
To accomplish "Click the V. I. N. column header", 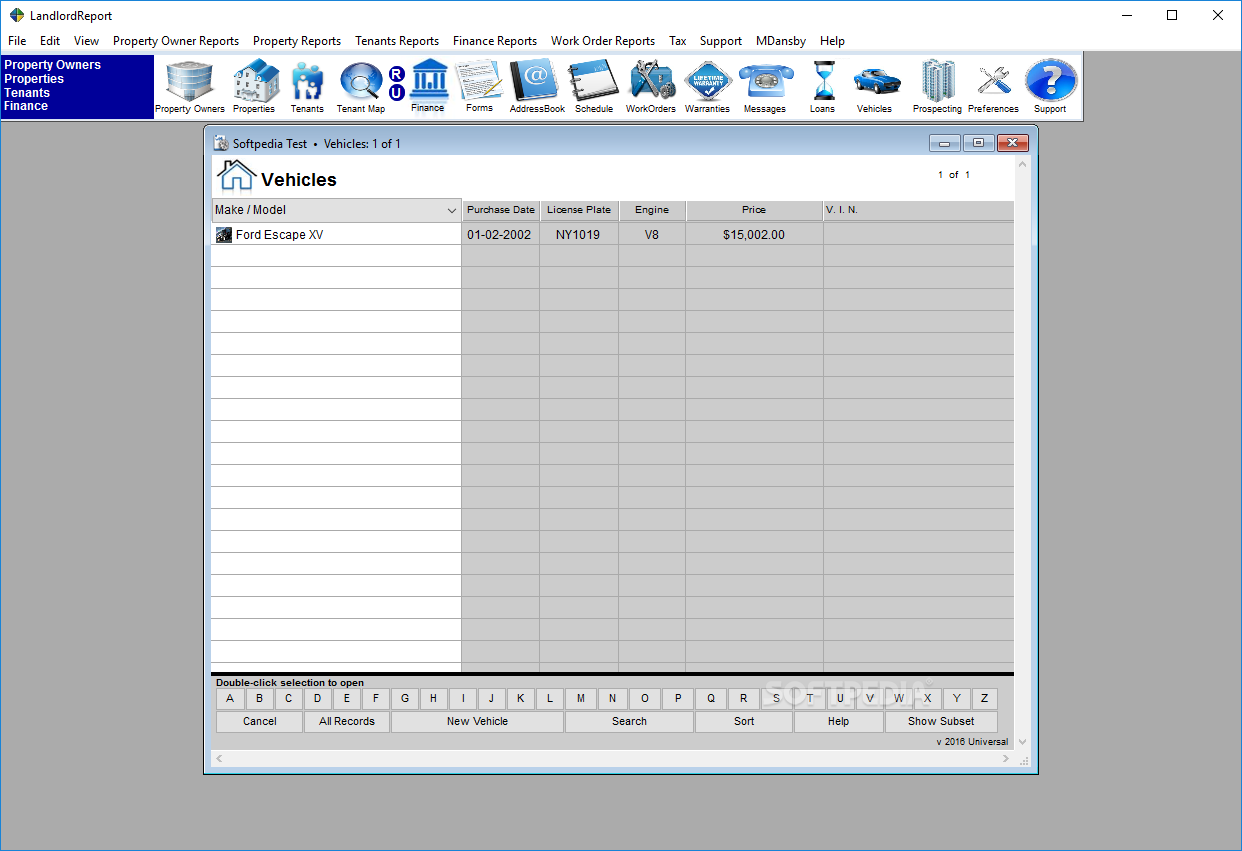I will [x=918, y=210].
